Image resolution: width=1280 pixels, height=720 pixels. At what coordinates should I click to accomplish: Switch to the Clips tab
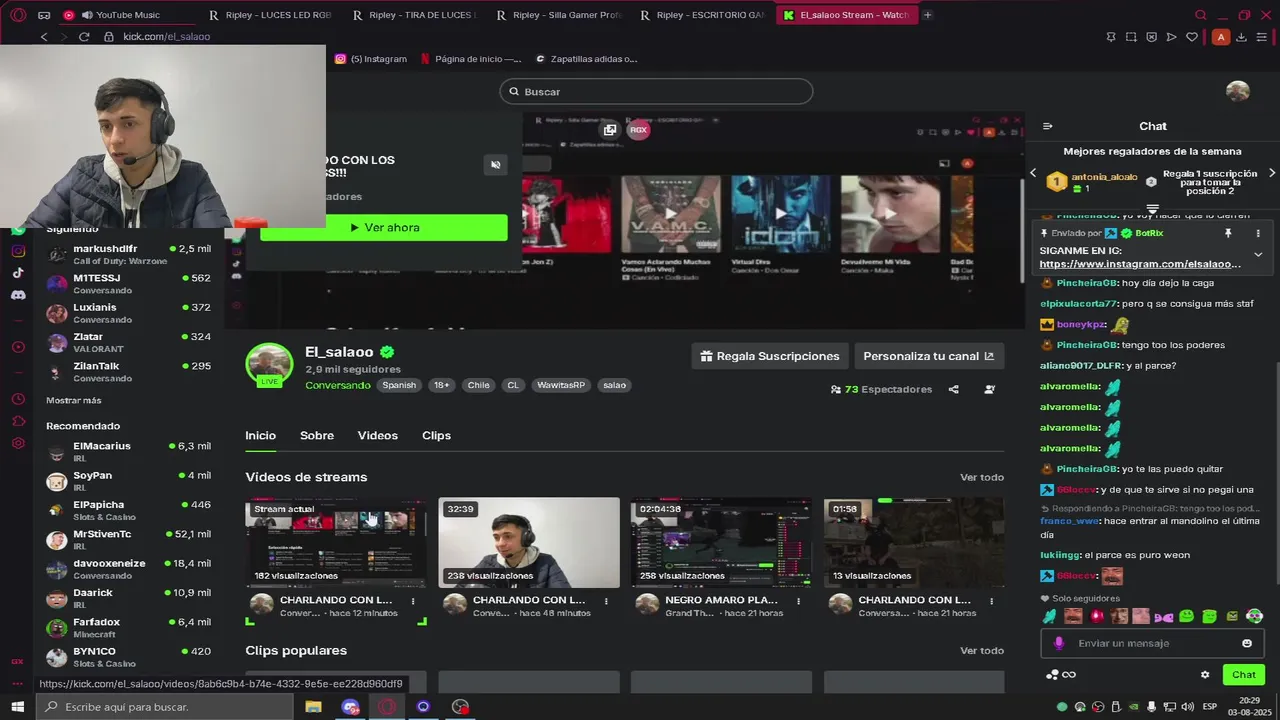tap(436, 436)
